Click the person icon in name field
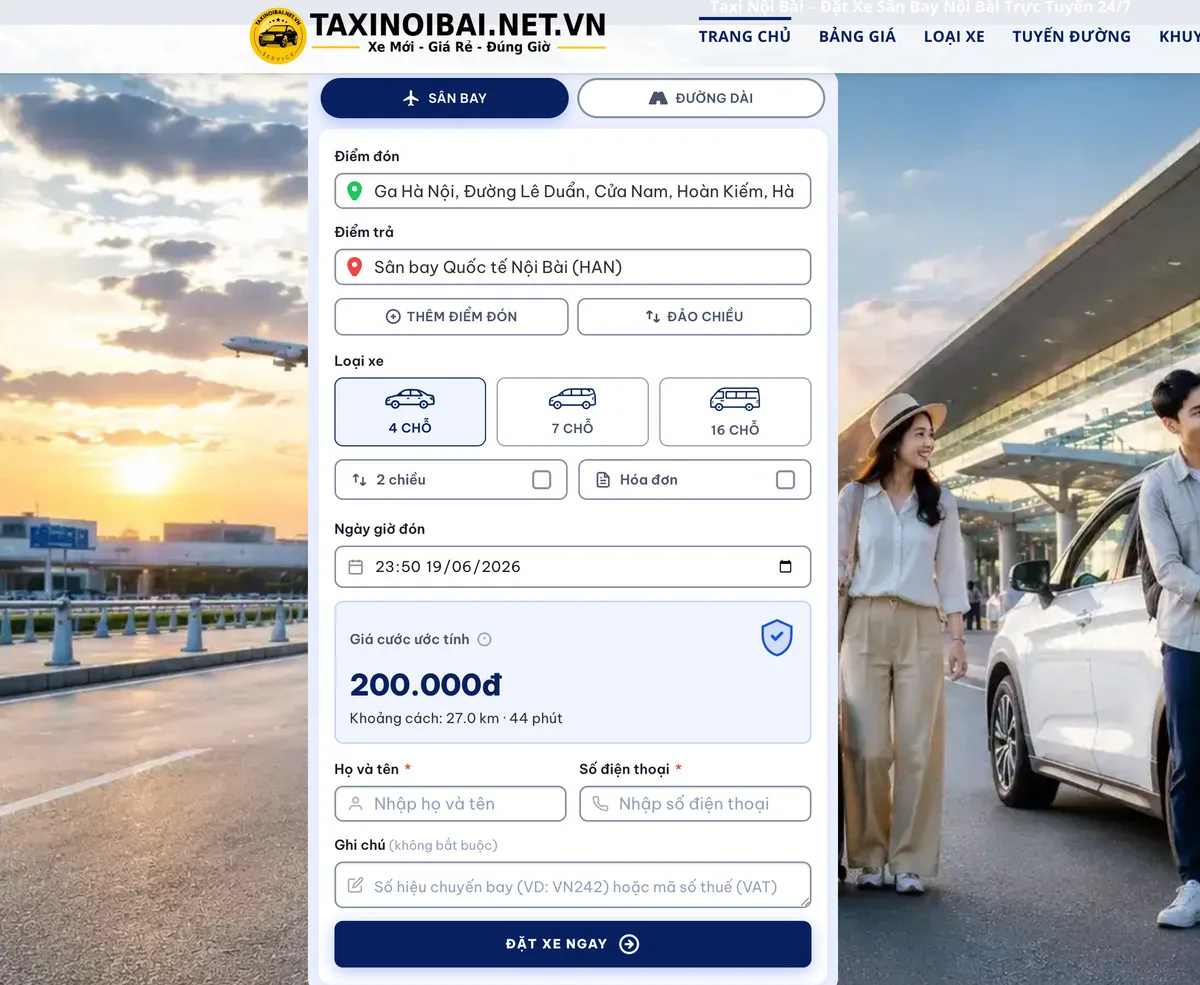1200x985 pixels. [x=356, y=804]
